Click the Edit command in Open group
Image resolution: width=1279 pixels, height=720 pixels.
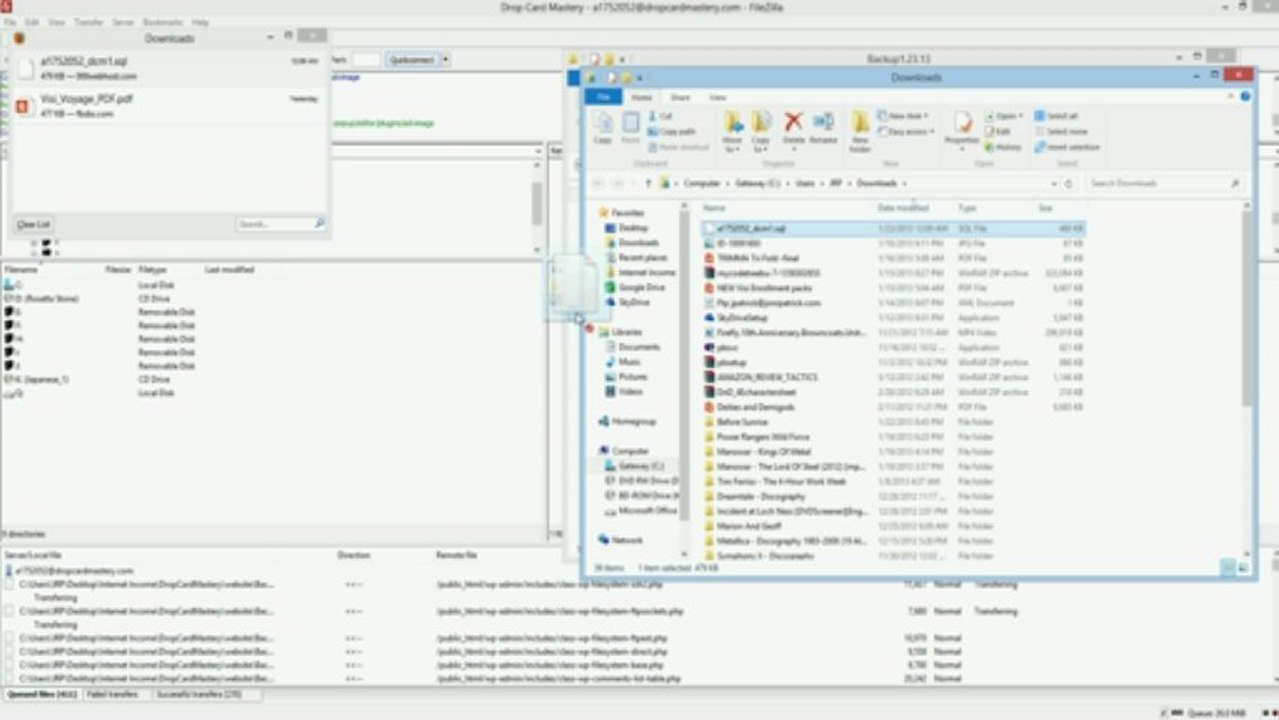pyautogui.click(x=997, y=131)
